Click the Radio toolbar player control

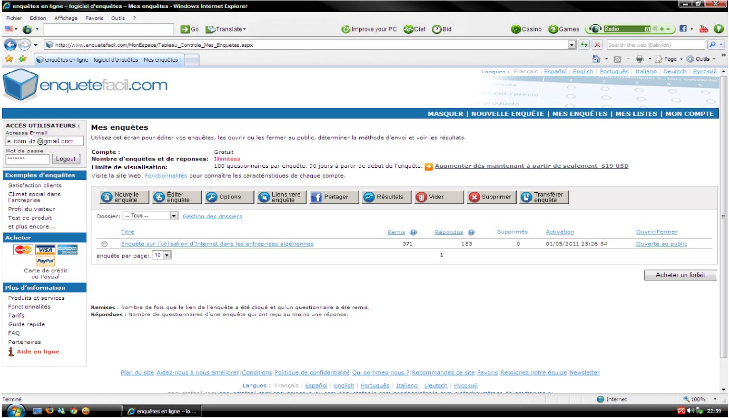(630, 29)
